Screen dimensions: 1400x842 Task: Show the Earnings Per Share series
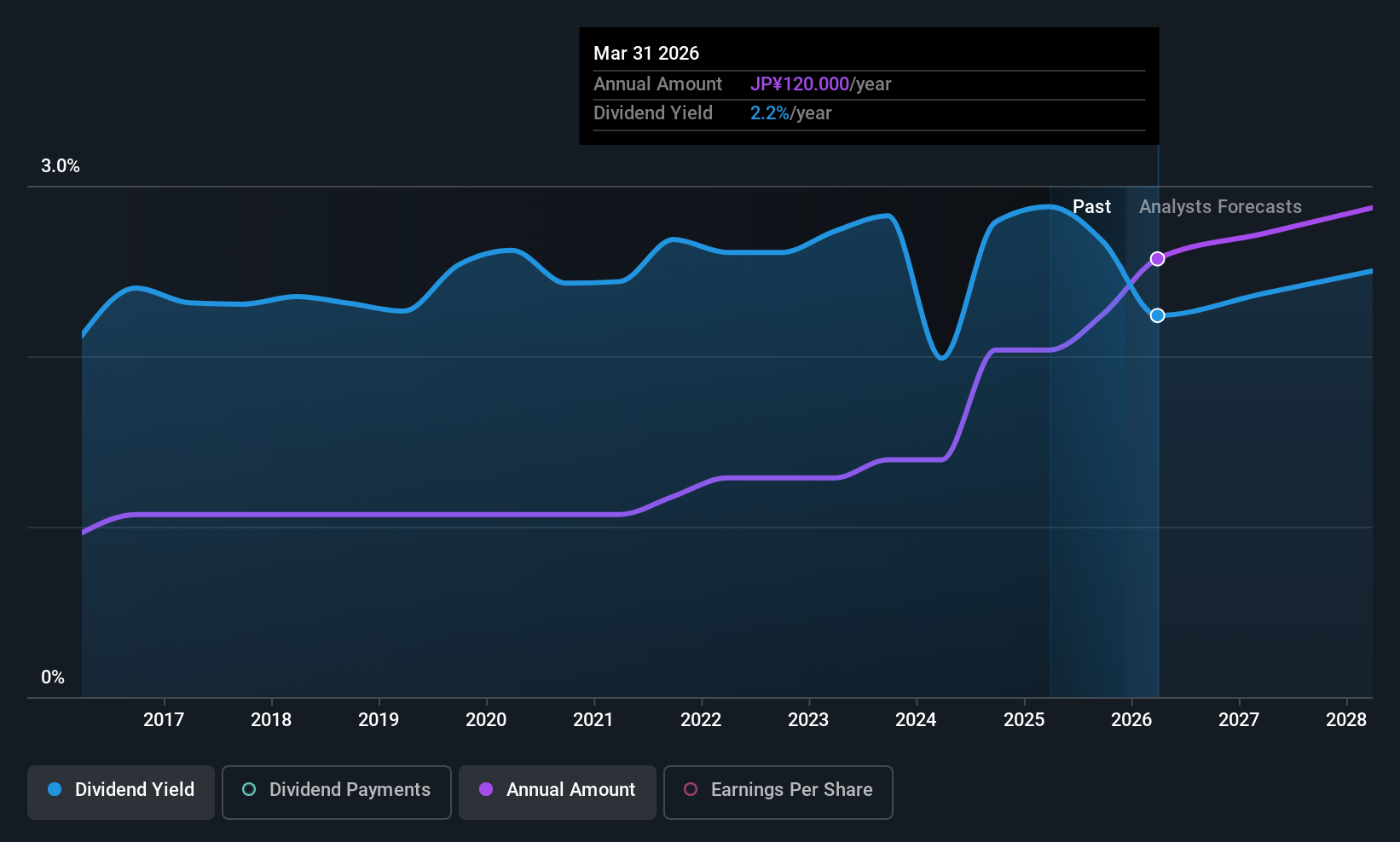tap(778, 791)
